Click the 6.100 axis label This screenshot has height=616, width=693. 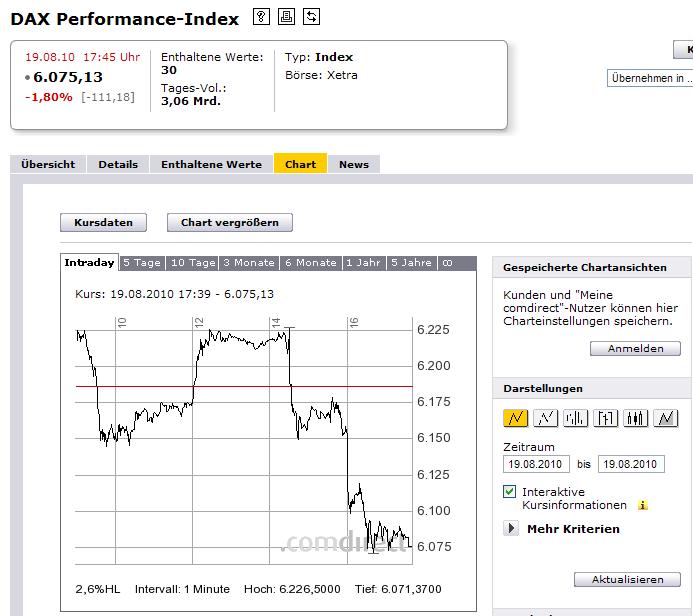(434, 511)
